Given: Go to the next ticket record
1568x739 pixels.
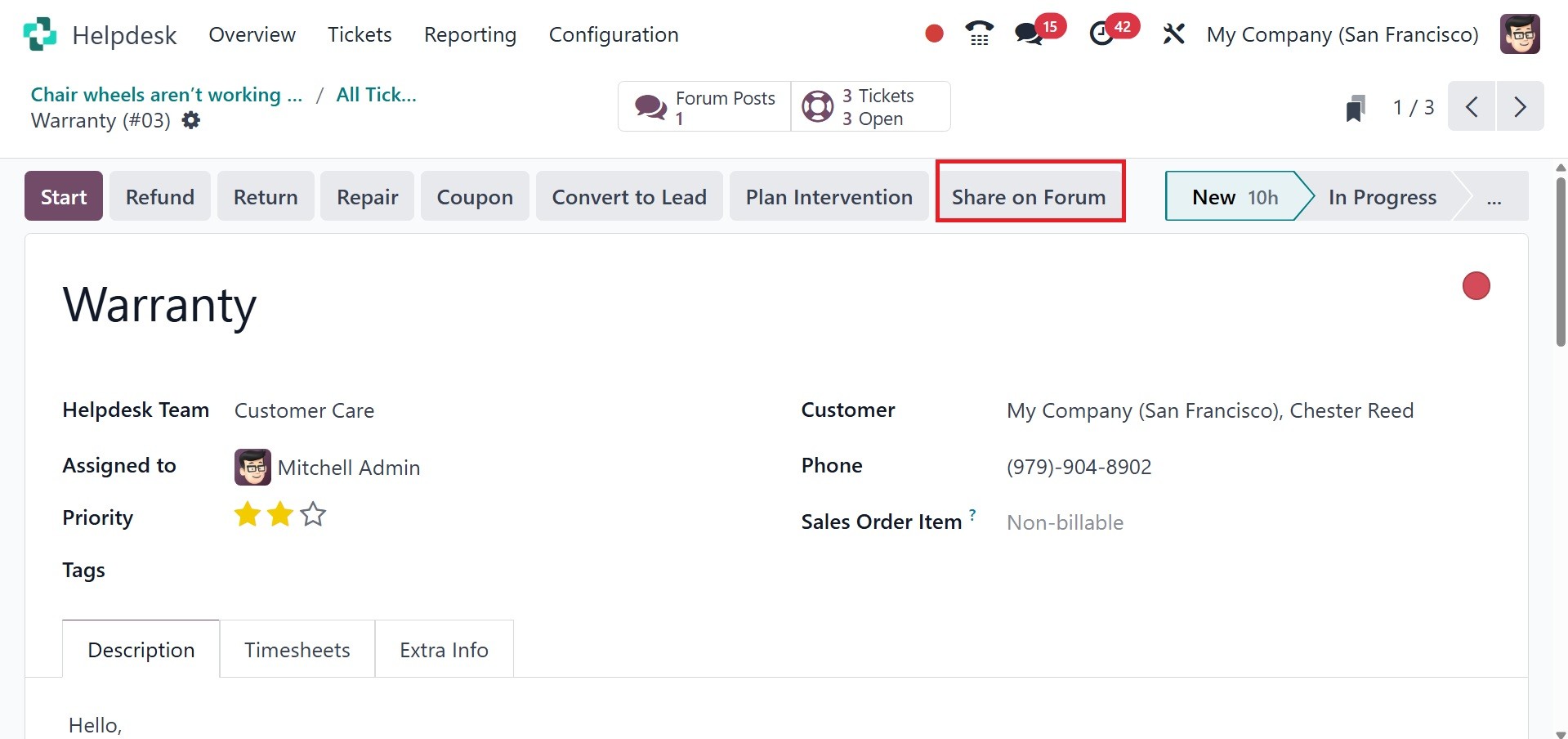Looking at the screenshot, I should point(1520,107).
